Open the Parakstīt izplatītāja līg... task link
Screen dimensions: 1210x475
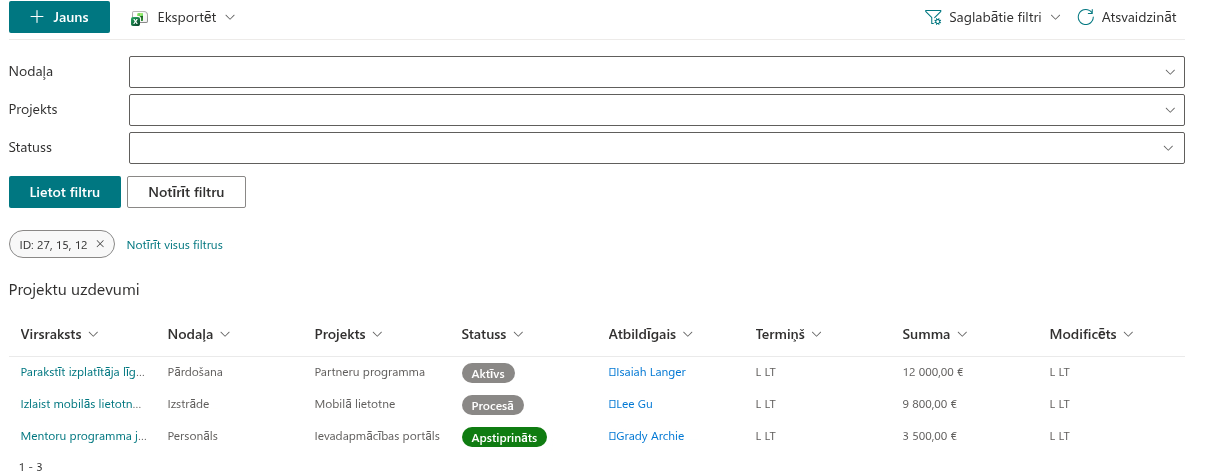[x=84, y=372]
